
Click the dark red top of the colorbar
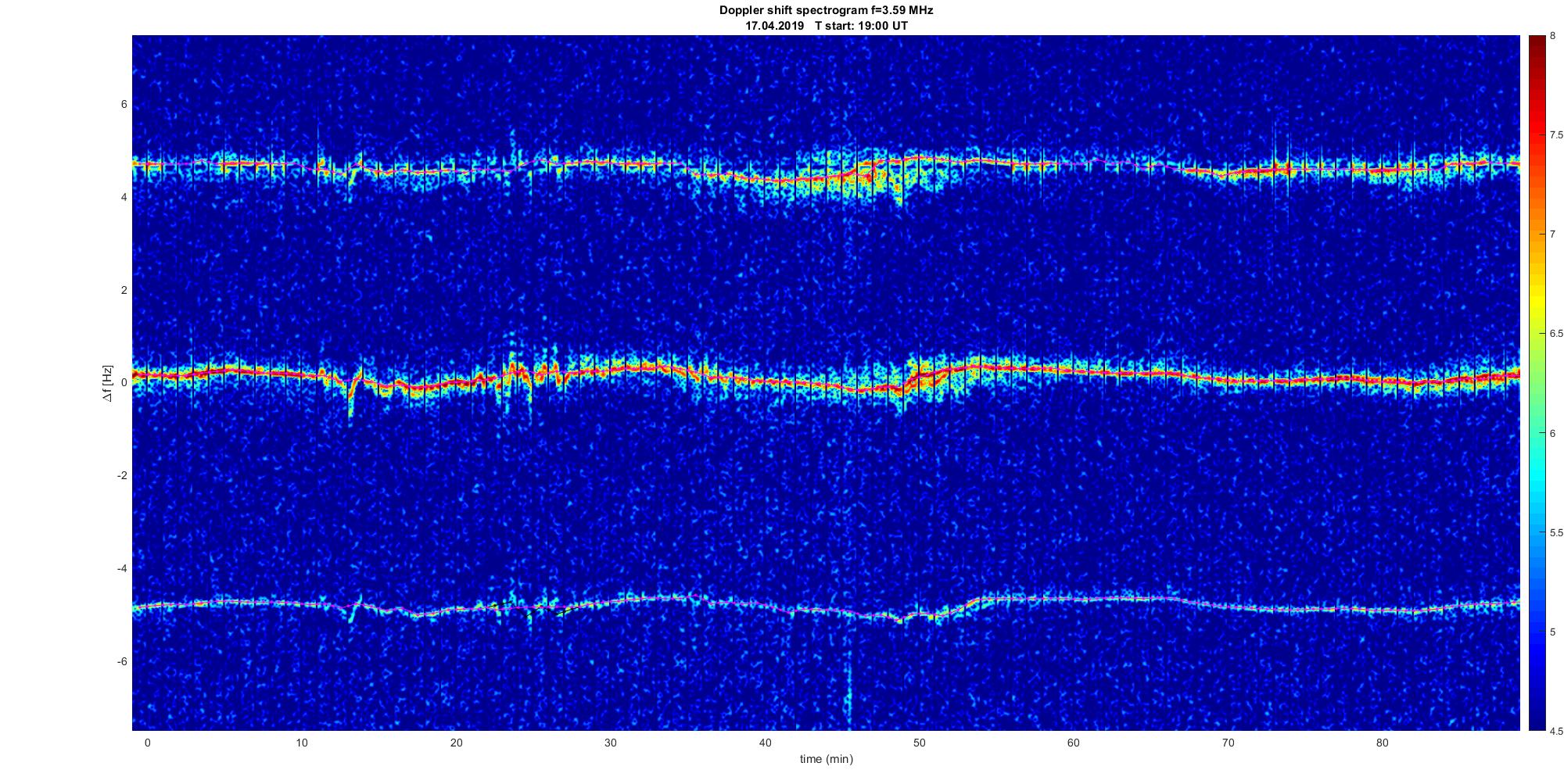1537,45
